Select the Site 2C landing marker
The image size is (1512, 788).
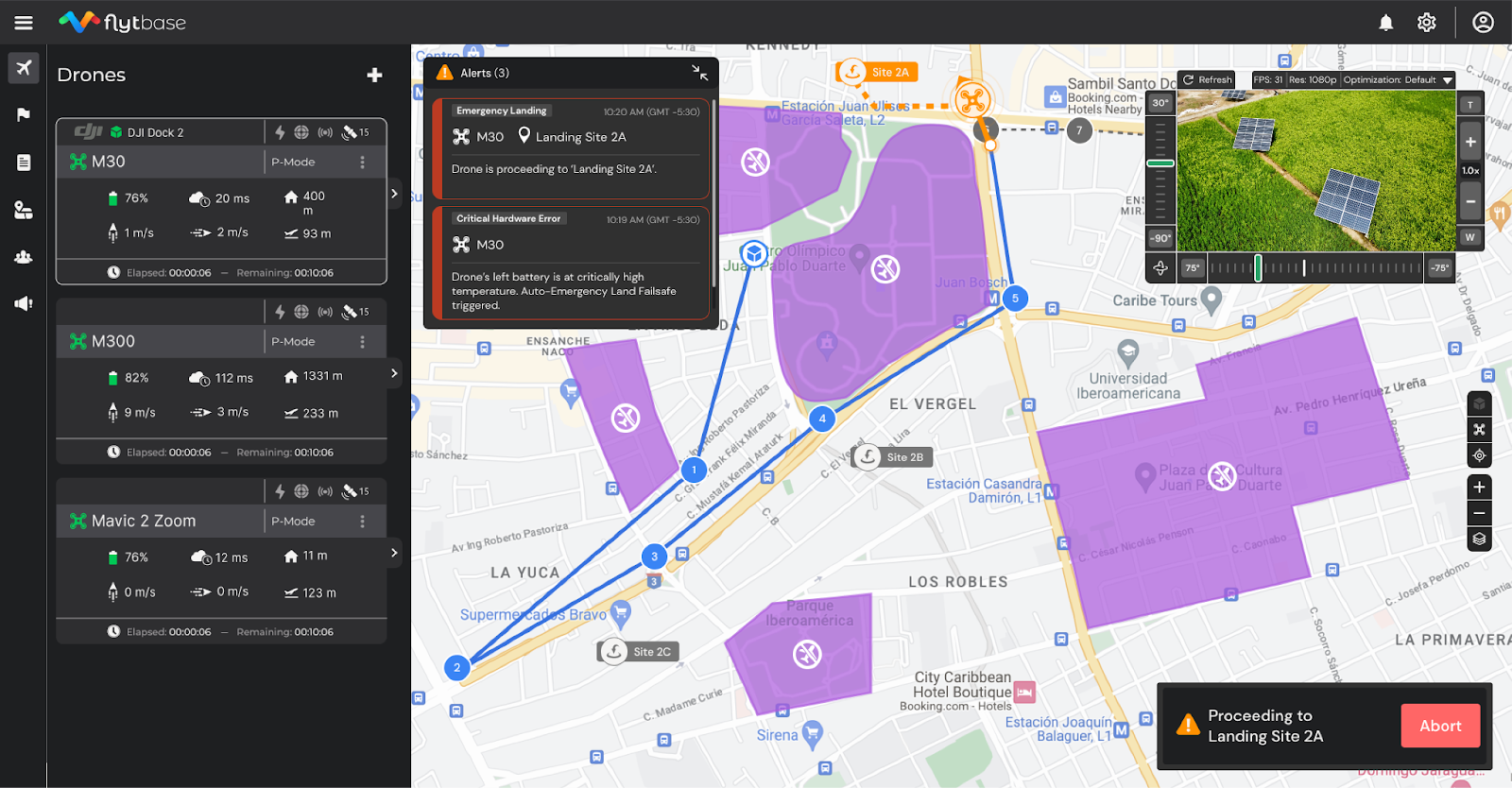(x=639, y=652)
